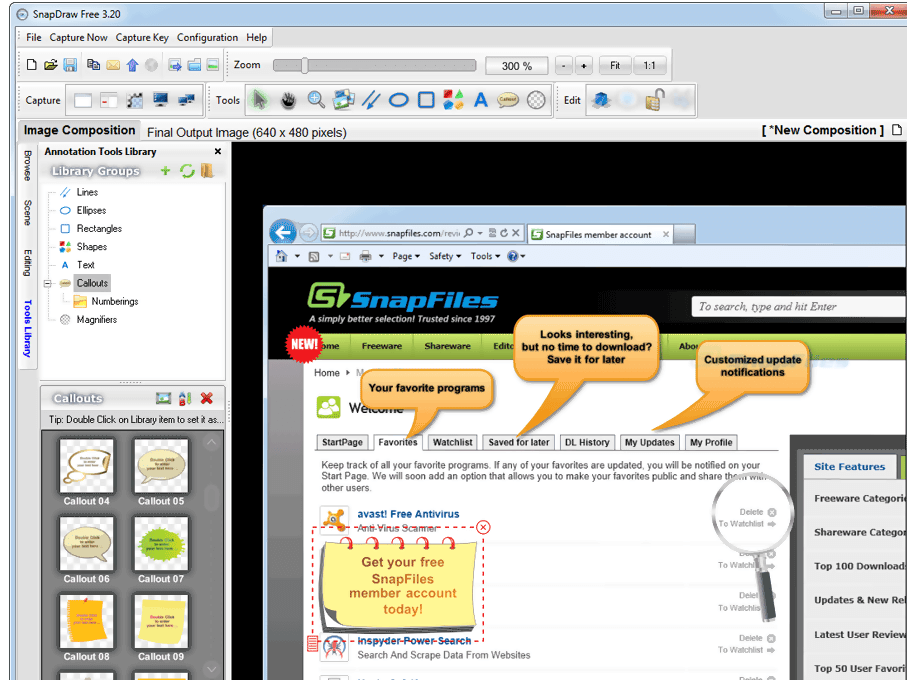Viewport: 907px width, 680px height.
Task: Click the Fit zoom button
Action: 615,66
